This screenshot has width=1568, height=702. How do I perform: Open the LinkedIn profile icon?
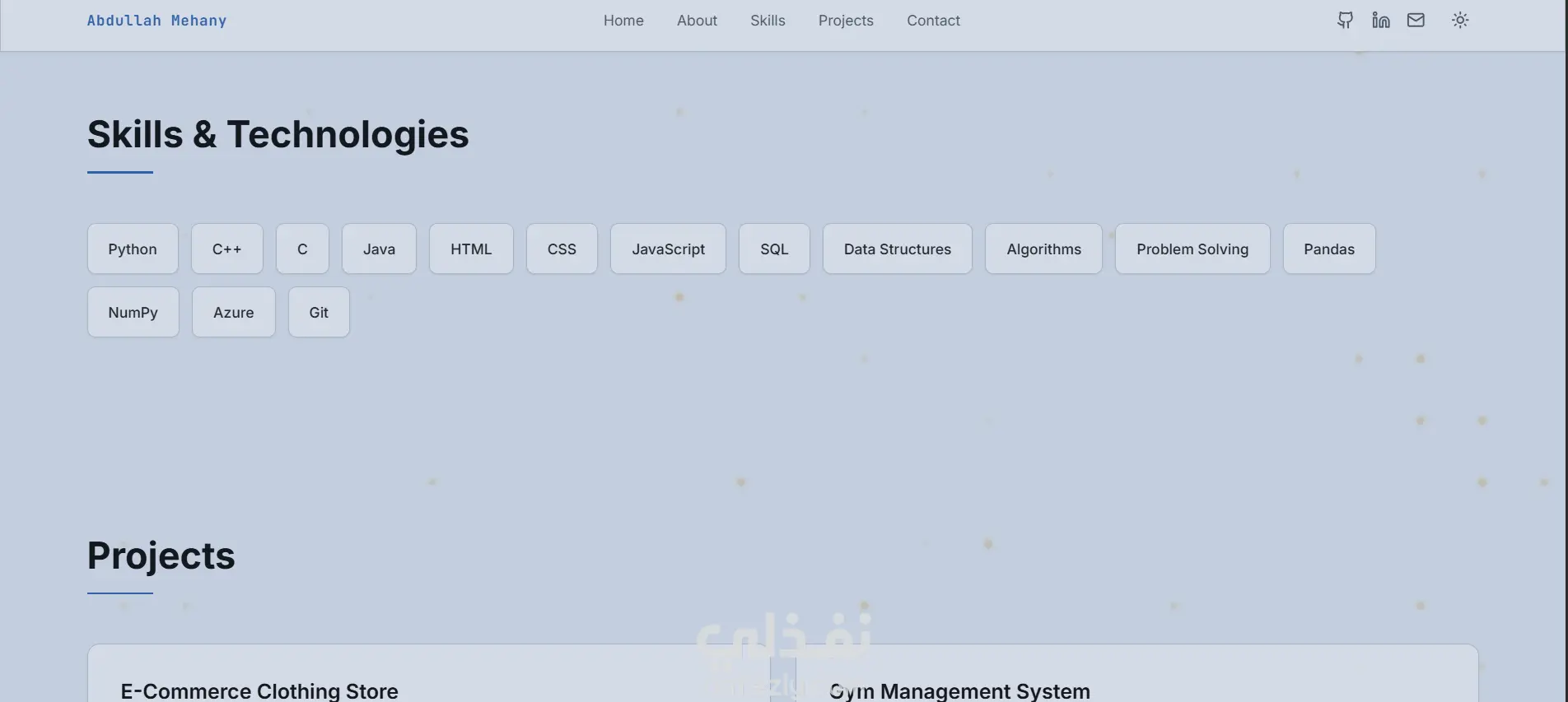click(1381, 21)
